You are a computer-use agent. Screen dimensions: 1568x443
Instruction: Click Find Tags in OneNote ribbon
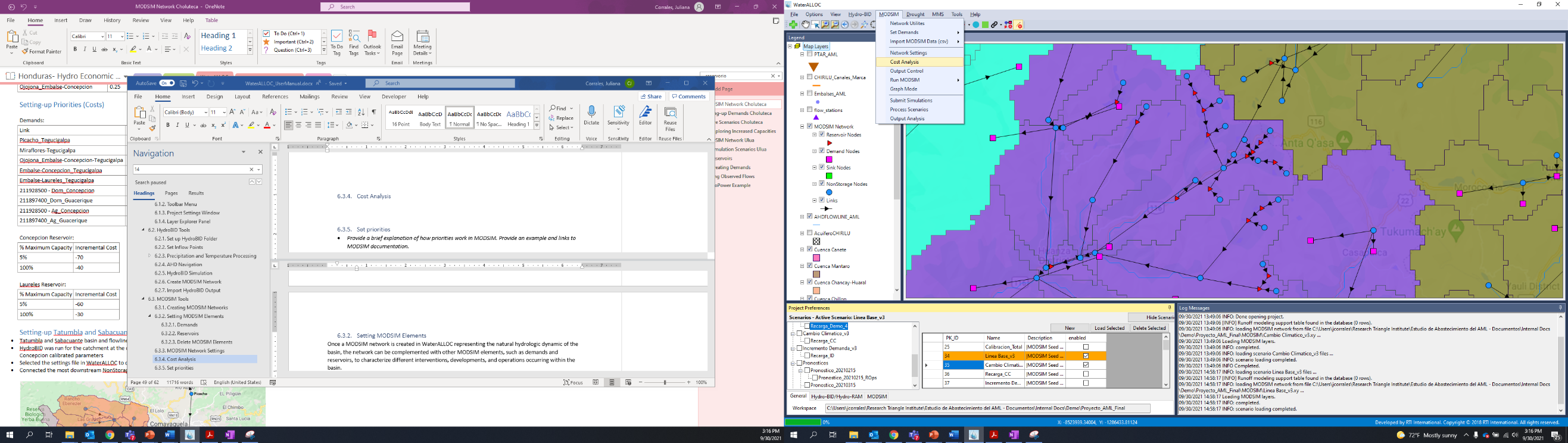coord(354,43)
